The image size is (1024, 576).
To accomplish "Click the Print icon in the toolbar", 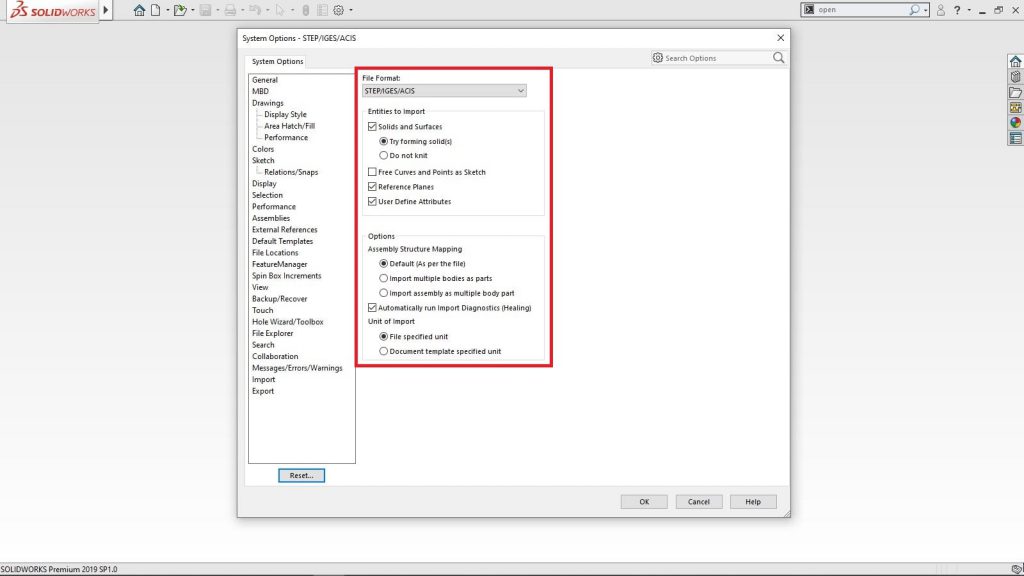I will (230, 10).
